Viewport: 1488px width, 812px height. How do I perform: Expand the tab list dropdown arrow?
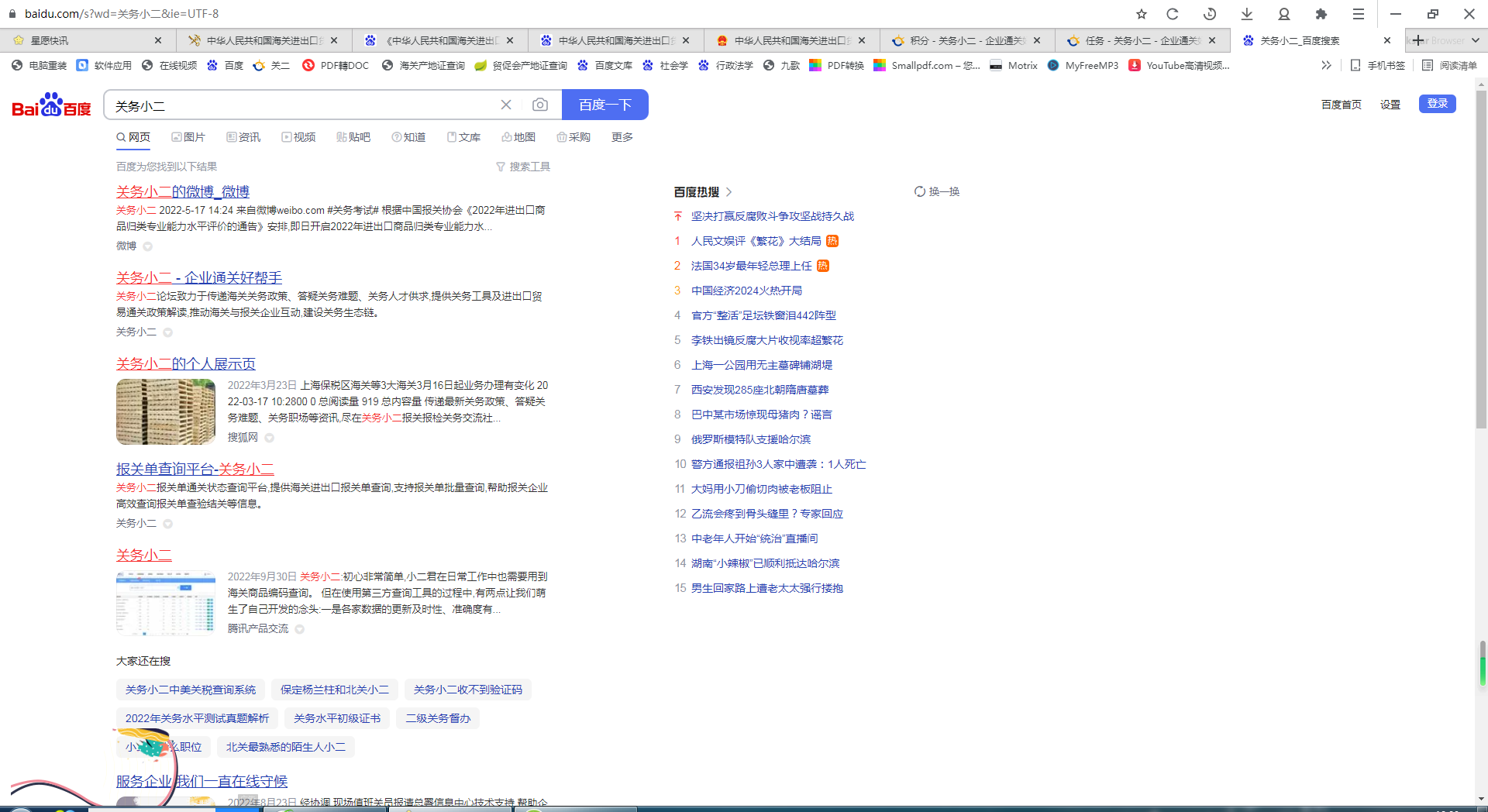coord(1475,40)
